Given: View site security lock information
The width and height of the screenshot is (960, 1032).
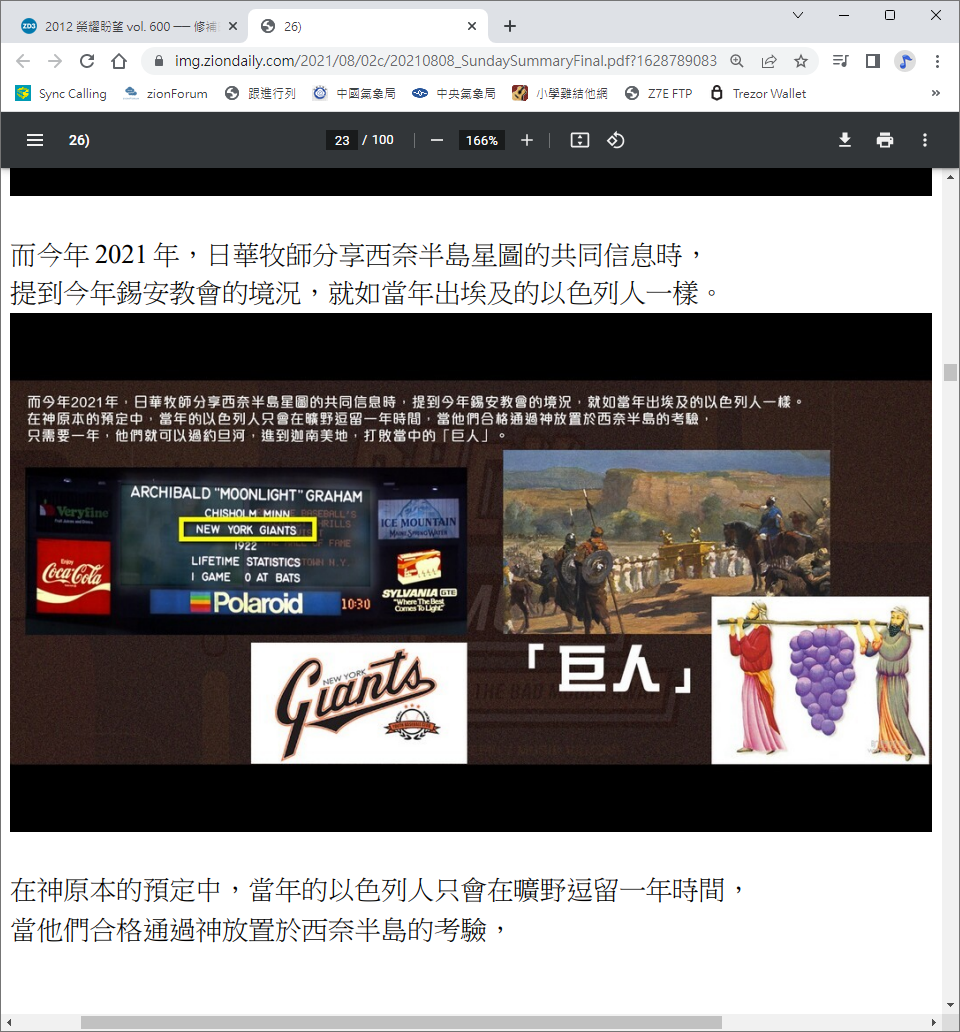Looking at the screenshot, I should [159, 61].
